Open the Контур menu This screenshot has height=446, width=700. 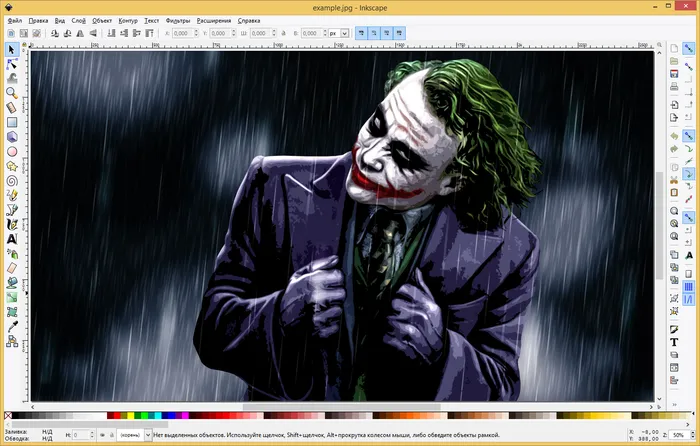pos(128,21)
